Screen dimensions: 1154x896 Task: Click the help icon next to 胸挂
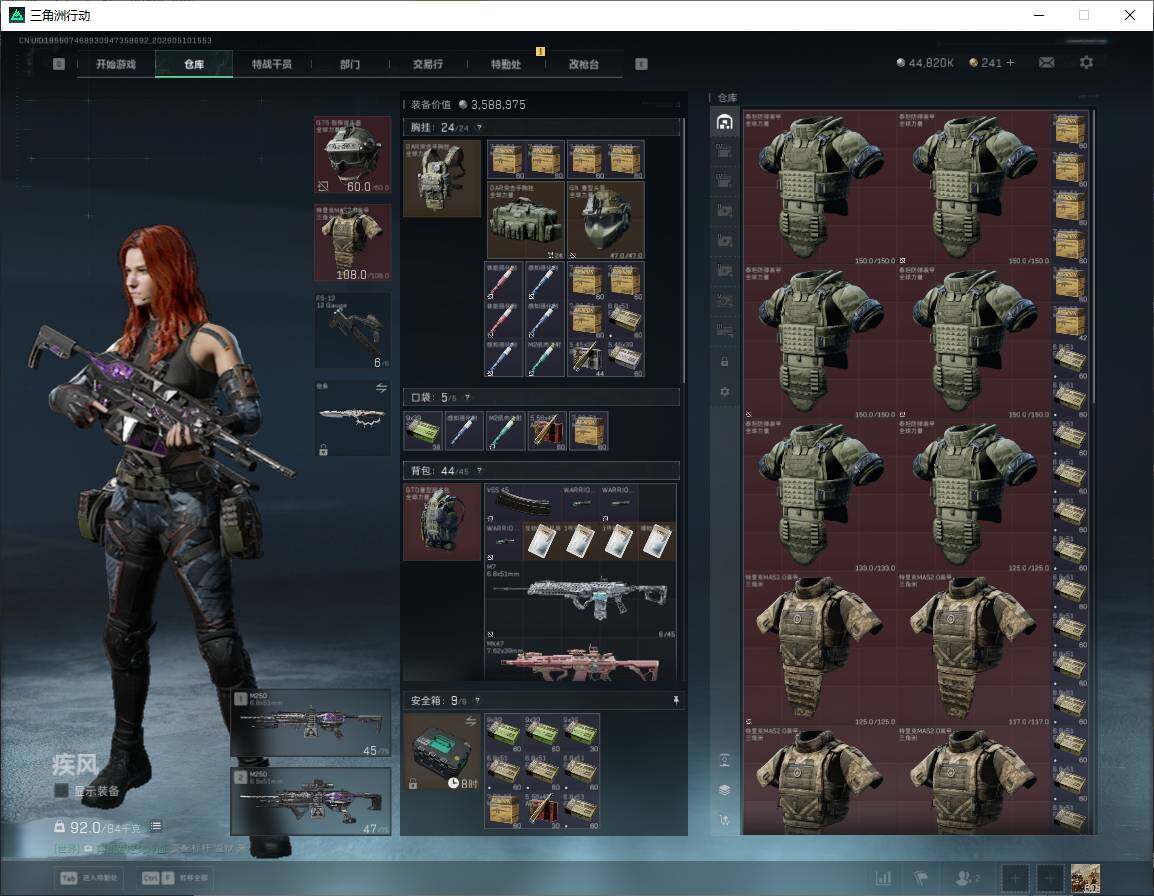[479, 127]
